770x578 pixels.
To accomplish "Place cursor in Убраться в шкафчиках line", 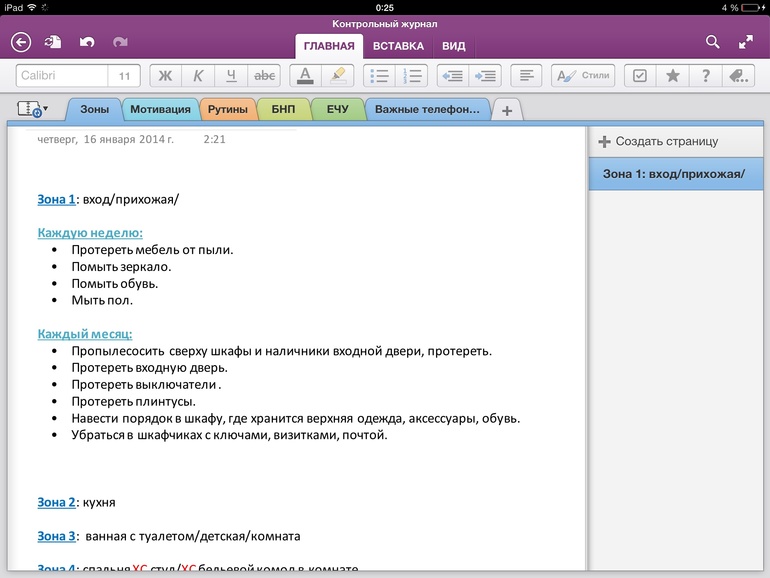I will coord(229,435).
